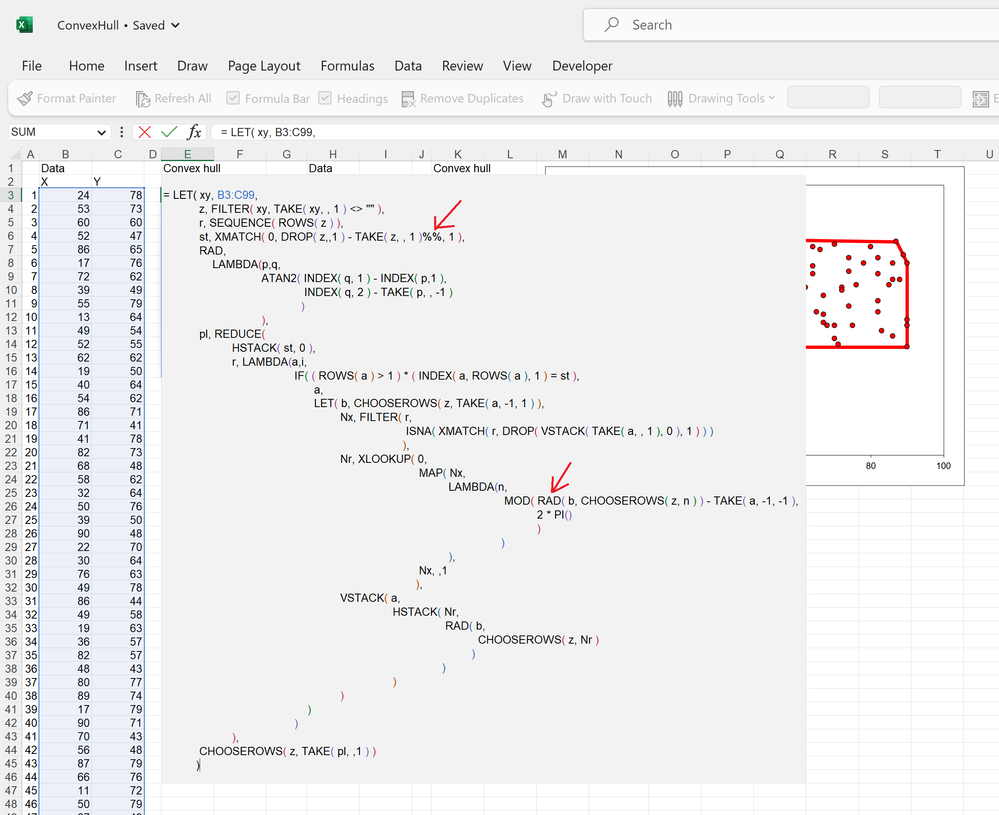Select column B header
Viewport: 999px width, 815px height.
tap(66, 154)
